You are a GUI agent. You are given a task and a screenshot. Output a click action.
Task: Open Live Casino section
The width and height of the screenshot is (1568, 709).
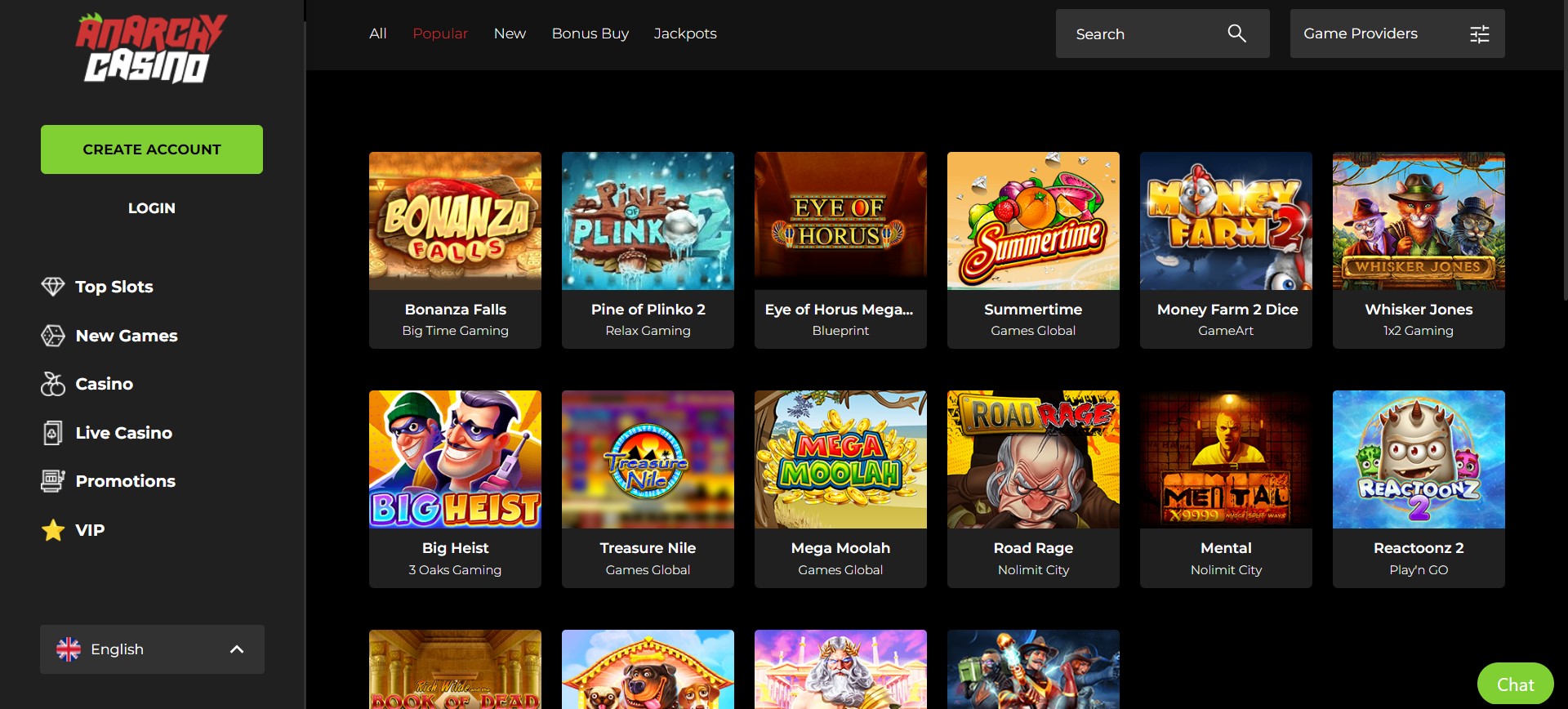[124, 433]
